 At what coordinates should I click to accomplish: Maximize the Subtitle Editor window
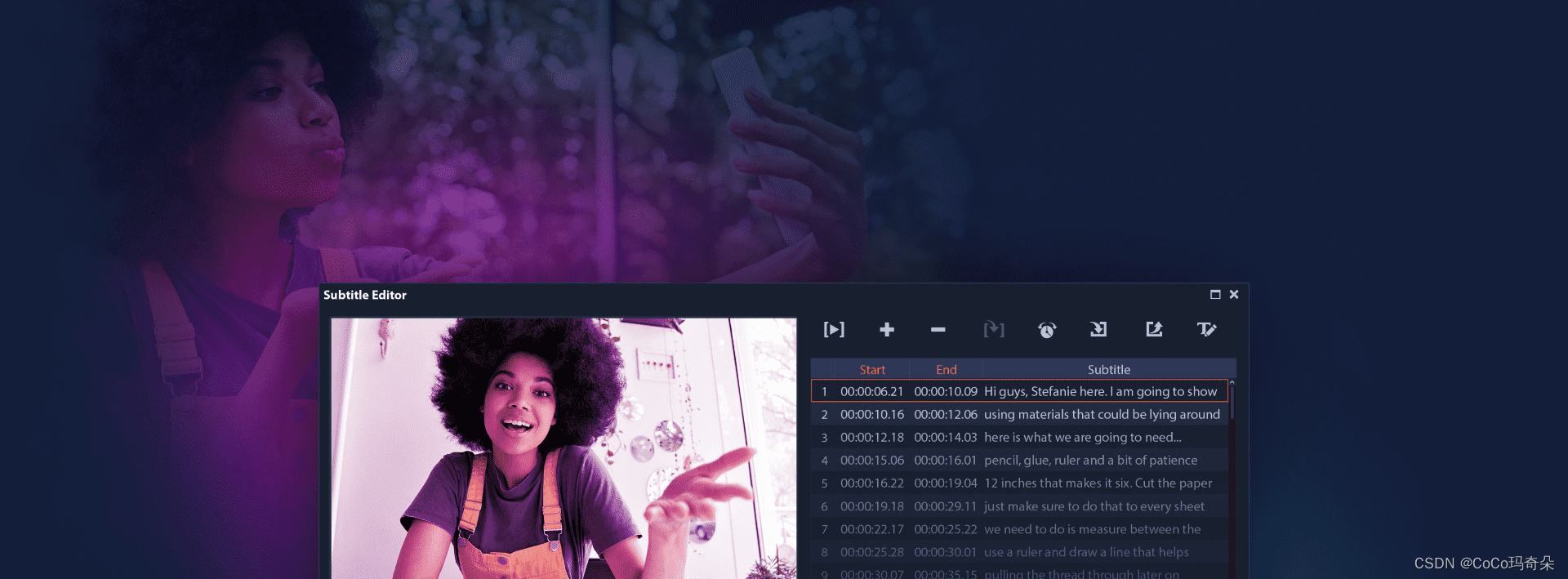pos(1215,295)
